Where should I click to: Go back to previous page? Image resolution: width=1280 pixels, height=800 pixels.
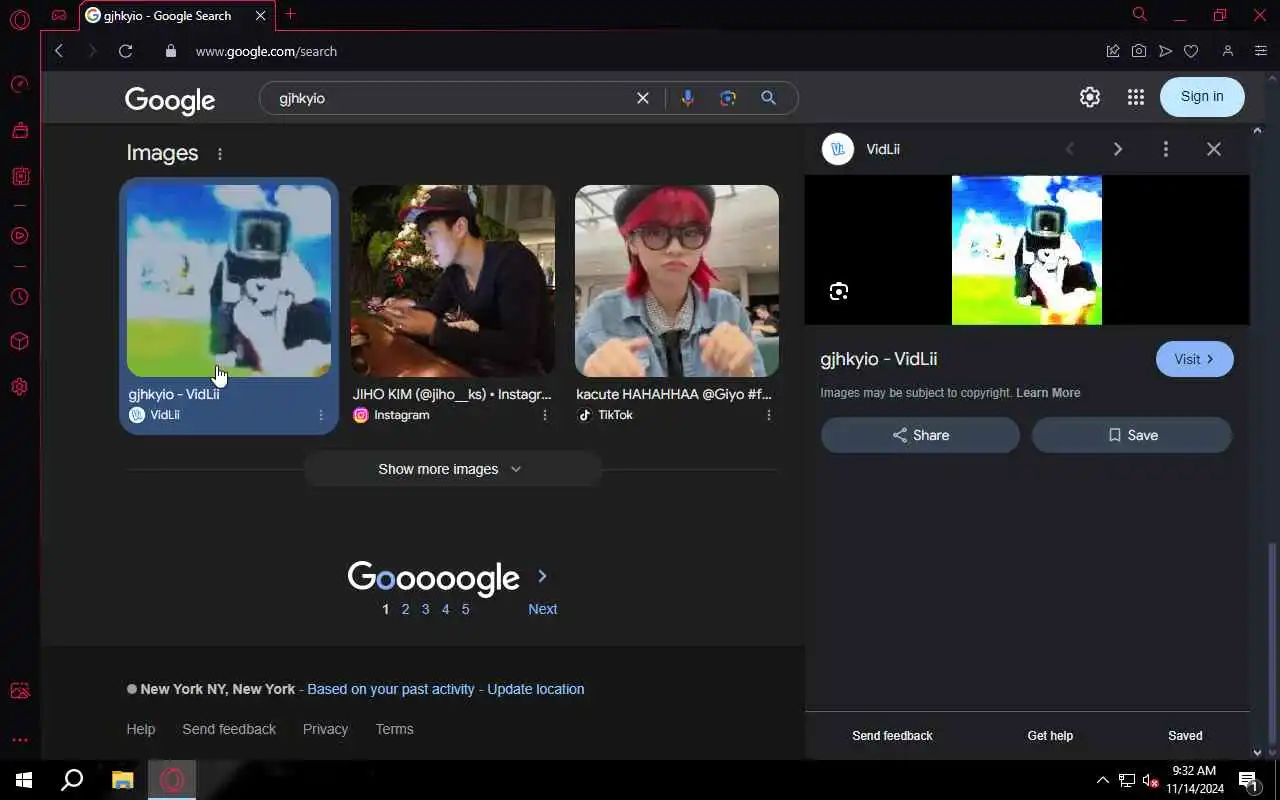pyautogui.click(x=59, y=51)
